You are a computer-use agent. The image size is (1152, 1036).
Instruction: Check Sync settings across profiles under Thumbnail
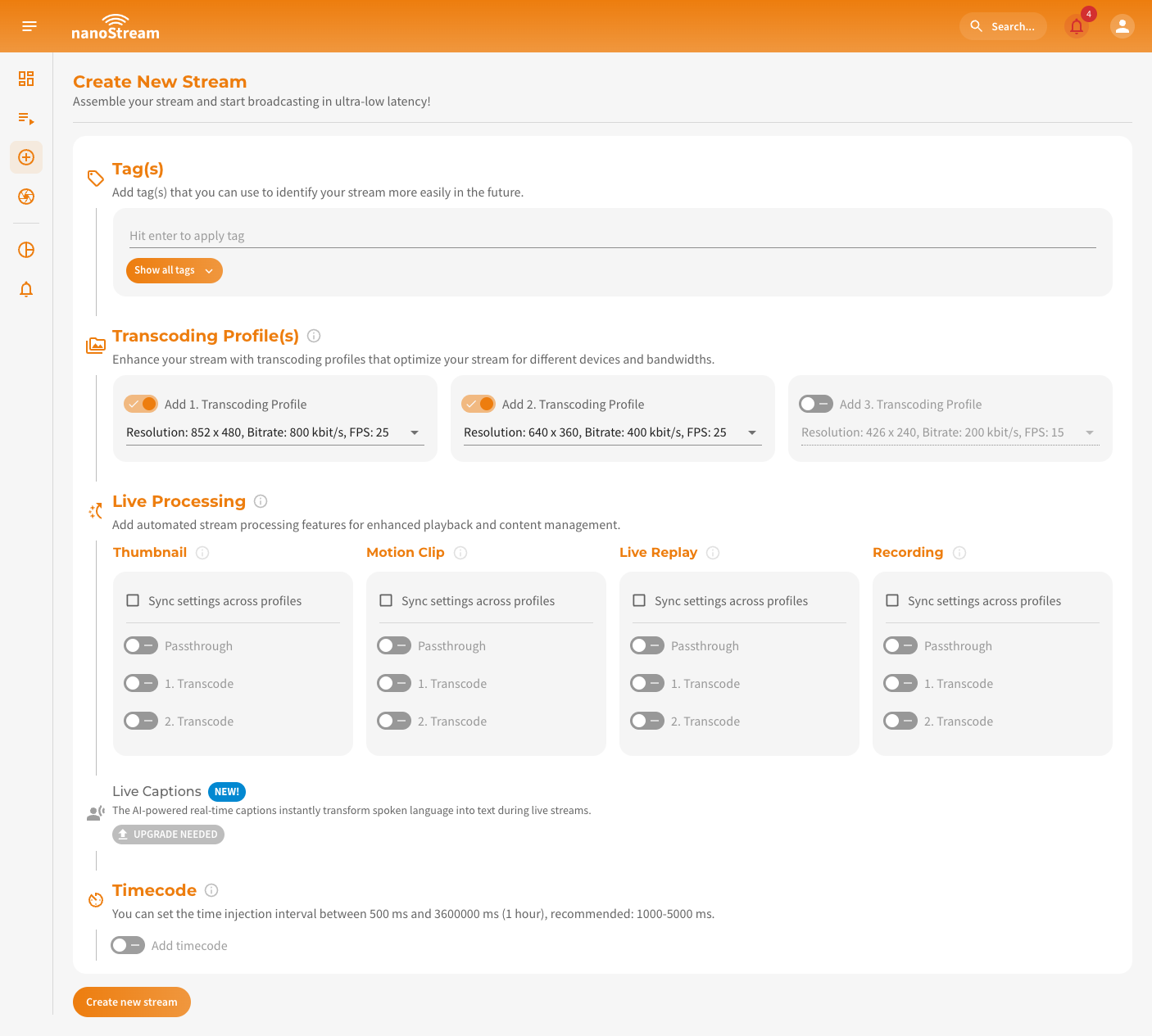click(133, 600)
